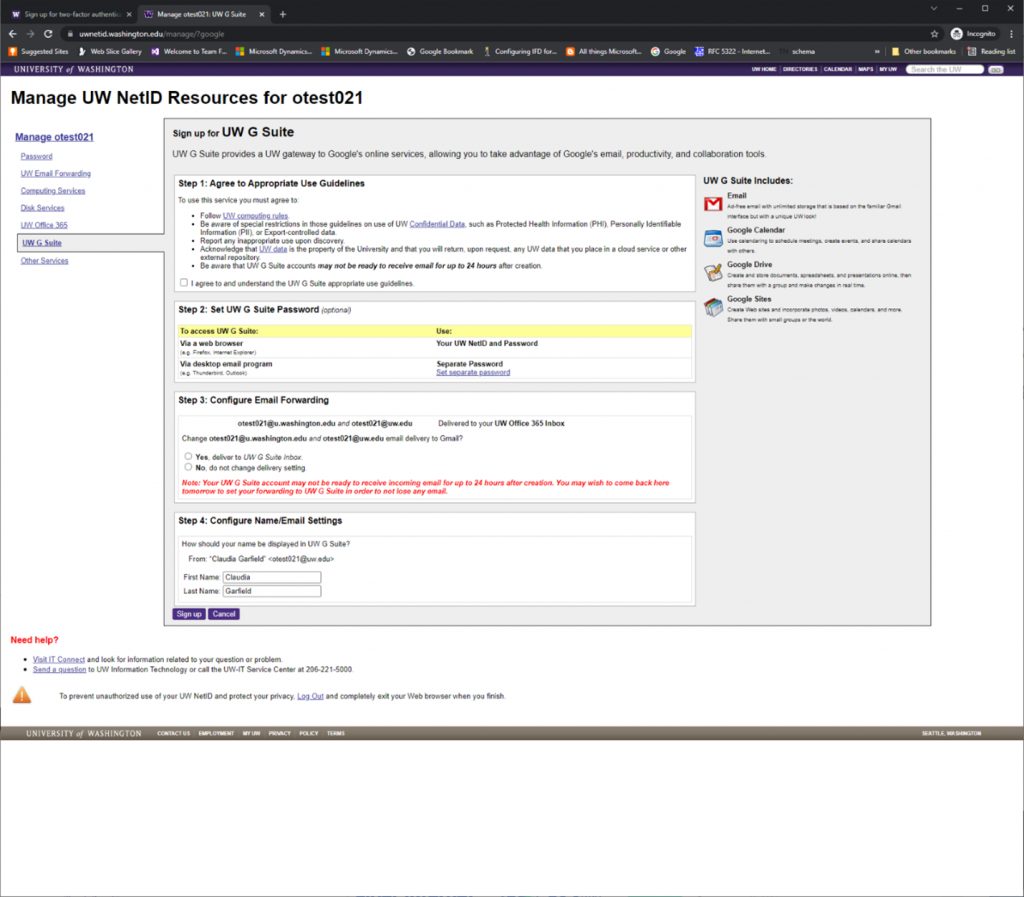The image size is (1024, 897).
Task: Check the agree to use guidelines checkbox
Action: (x=184, y=283)
